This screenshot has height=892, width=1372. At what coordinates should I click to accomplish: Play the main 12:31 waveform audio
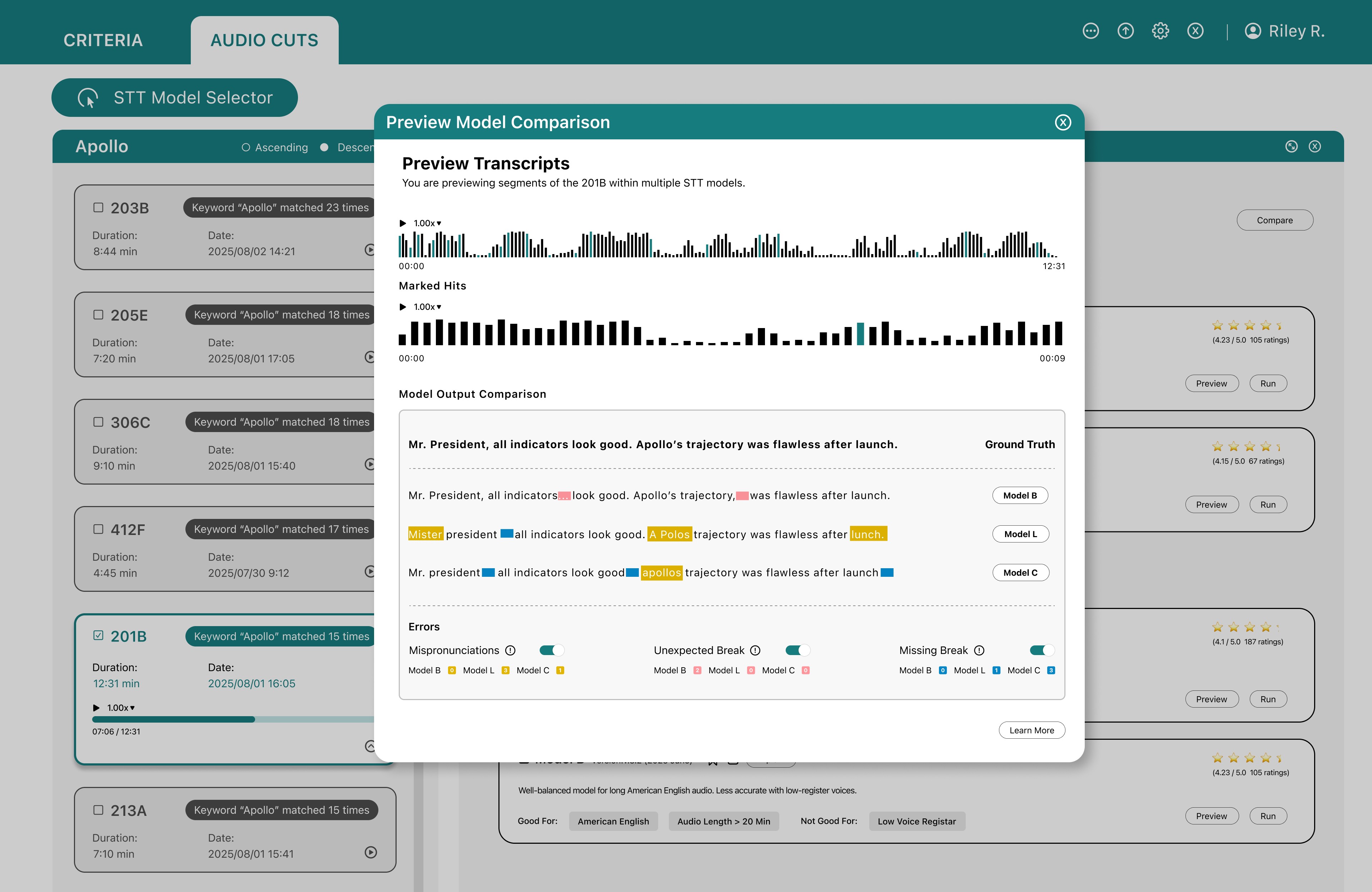click(x=403, y=223)
